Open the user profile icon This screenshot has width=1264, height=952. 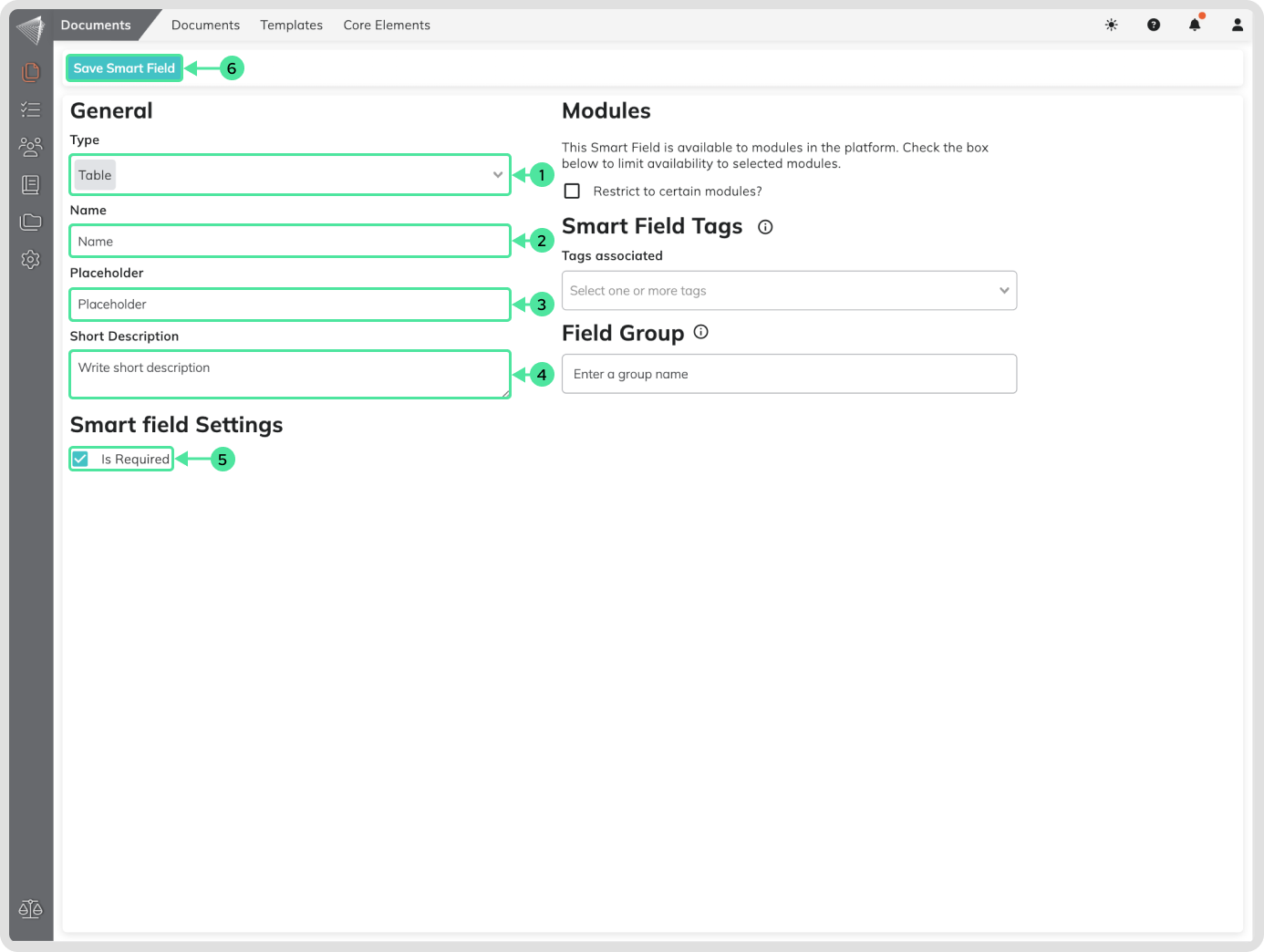[1238, 25]
